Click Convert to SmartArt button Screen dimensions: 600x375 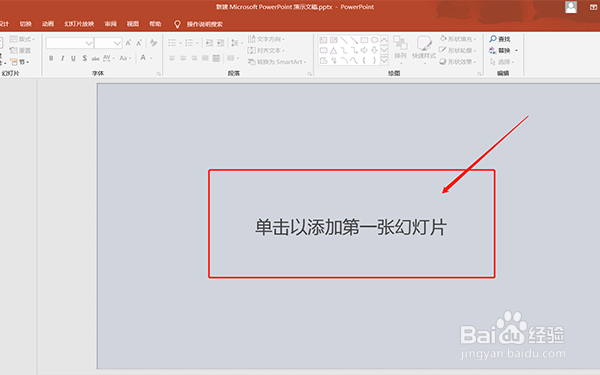tap(277, 62)
